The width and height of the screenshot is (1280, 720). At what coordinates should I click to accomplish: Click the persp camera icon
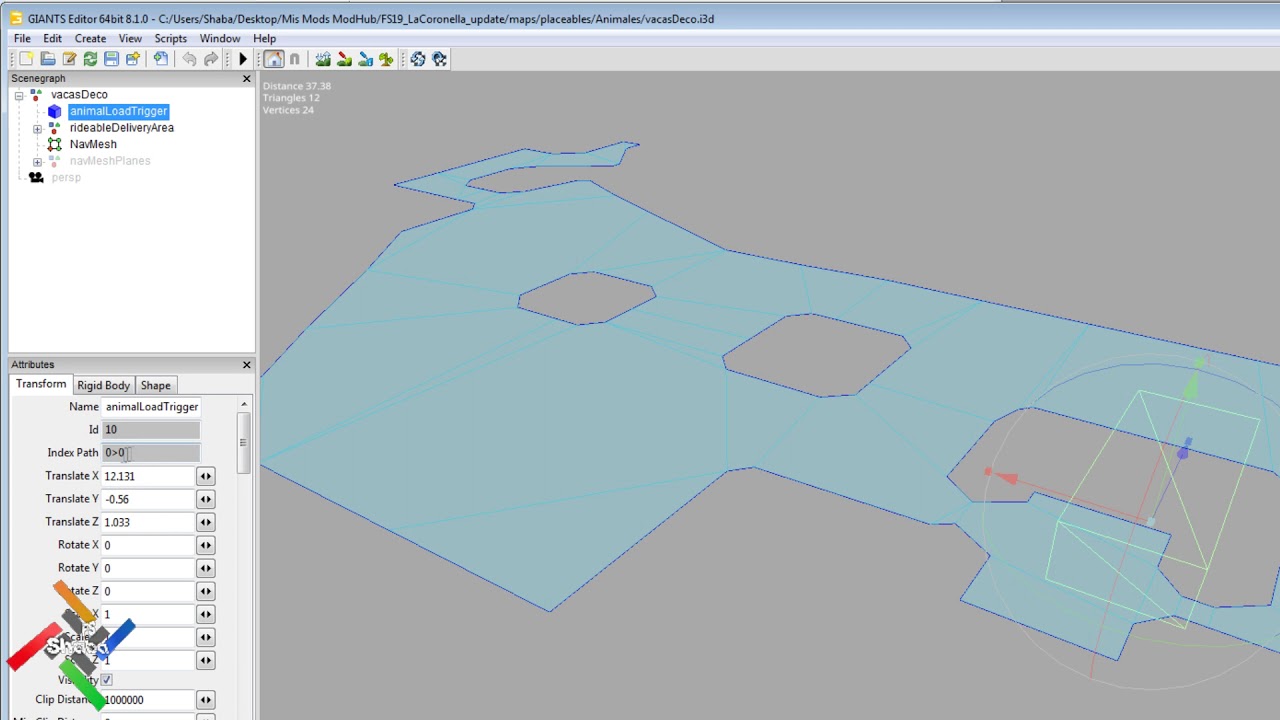36,177
